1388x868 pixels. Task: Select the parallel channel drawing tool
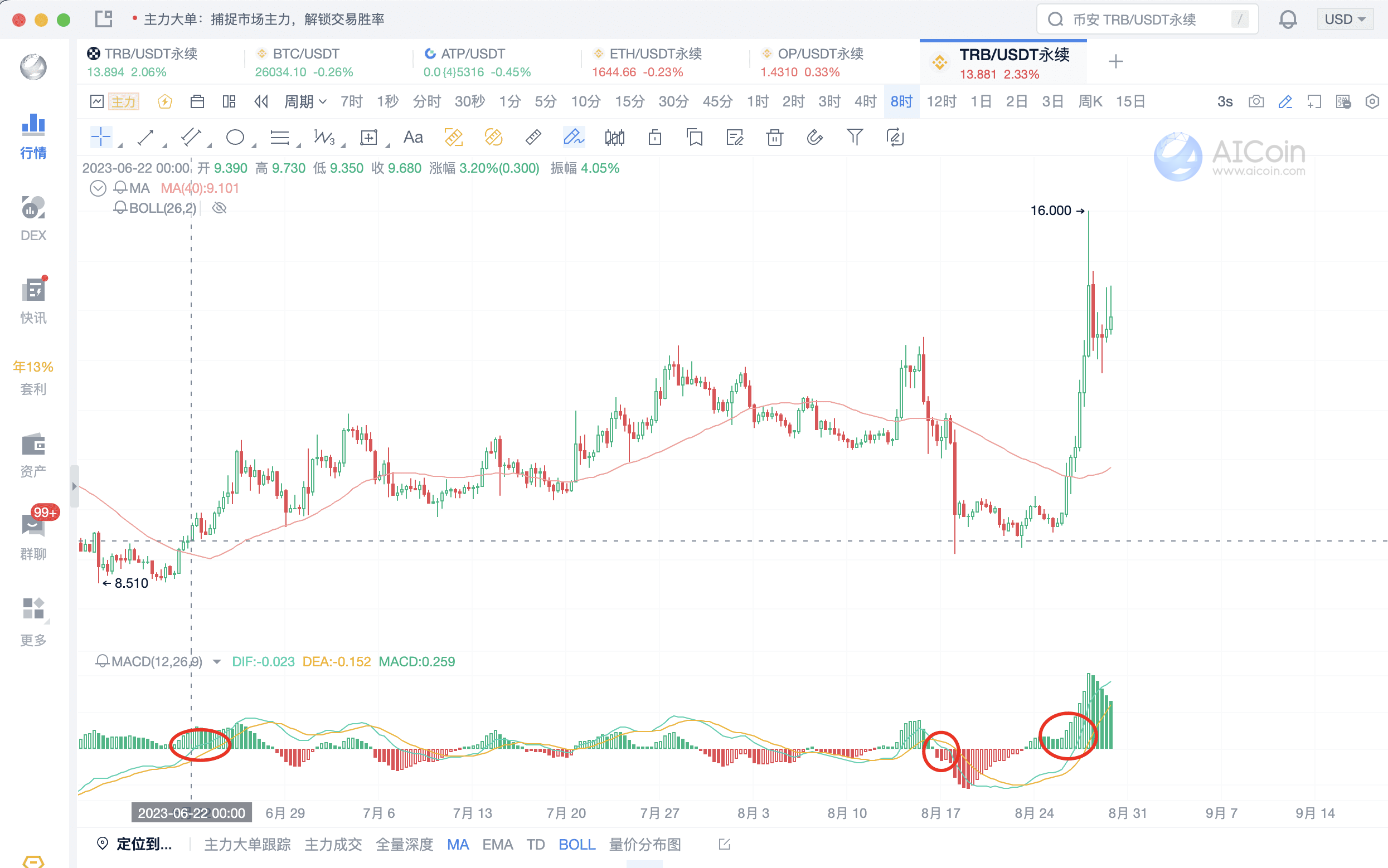191,137
